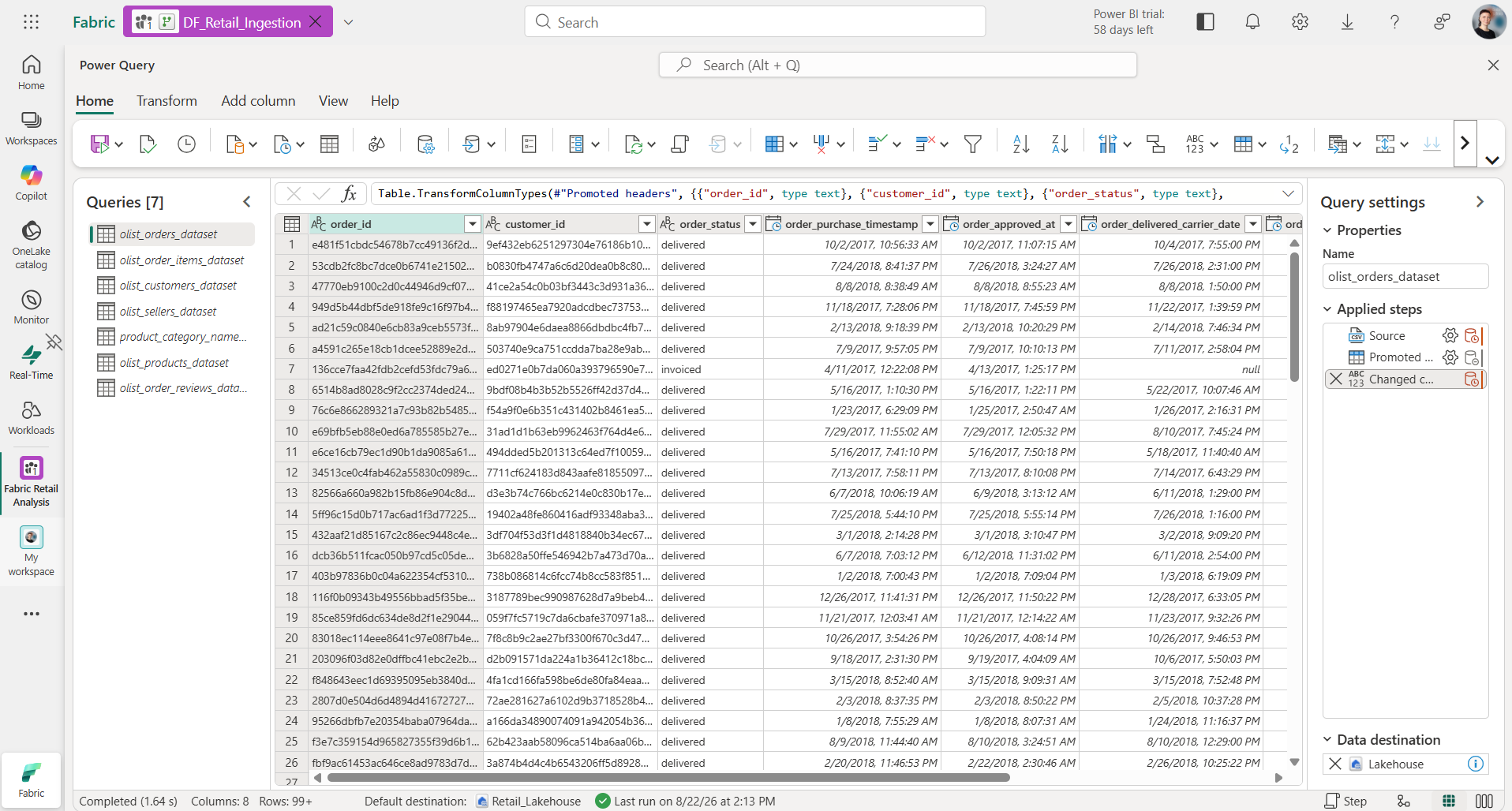
Task: Click the query Name field
Action: point(1405,276)
